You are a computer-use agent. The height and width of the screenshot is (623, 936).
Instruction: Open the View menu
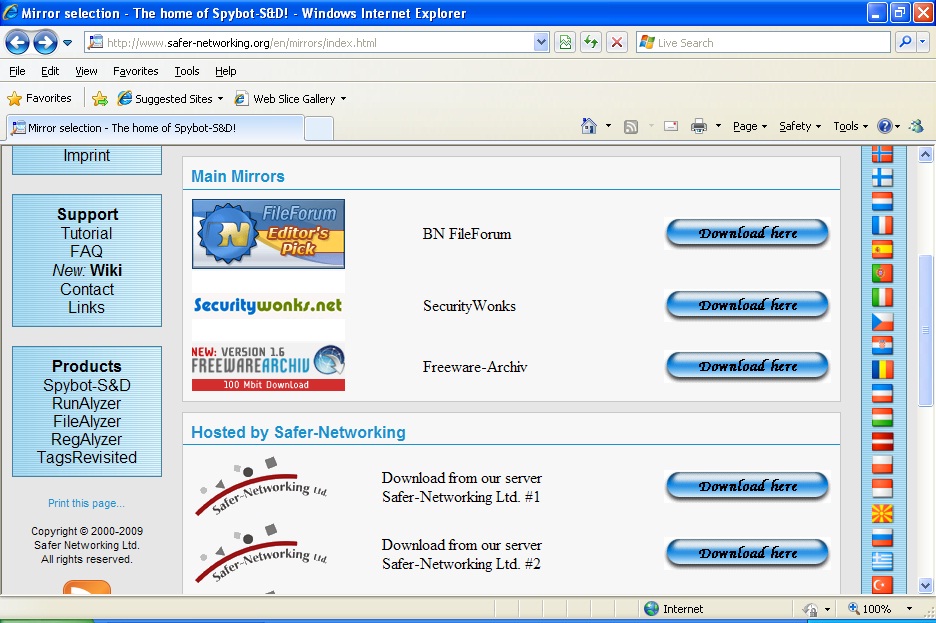[x=86, y=71]
